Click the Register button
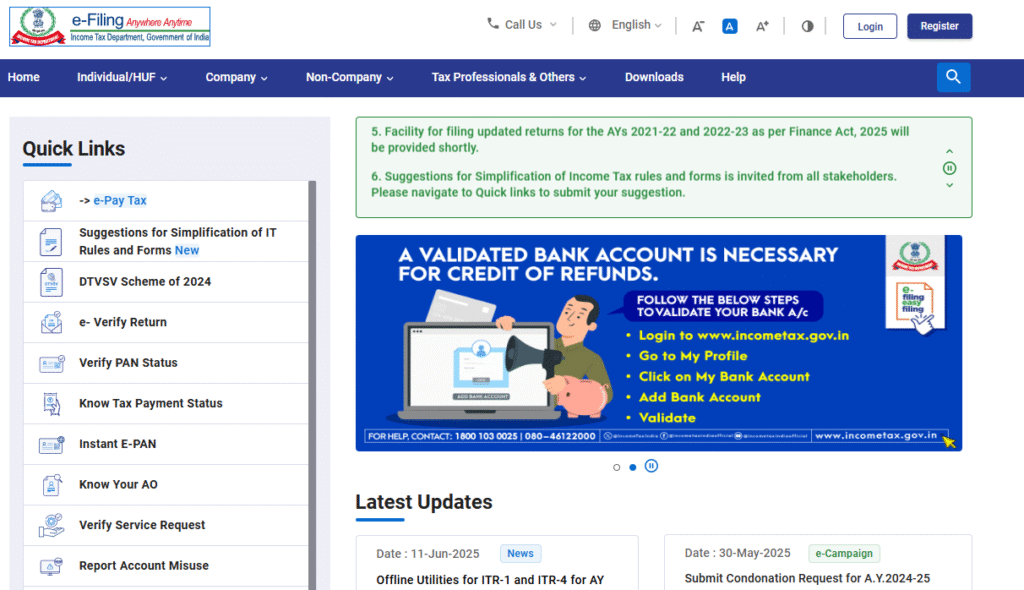Image resolution: width=1024 pixels, height=590 pixels. pyautogui.click(x=939, y=26)
